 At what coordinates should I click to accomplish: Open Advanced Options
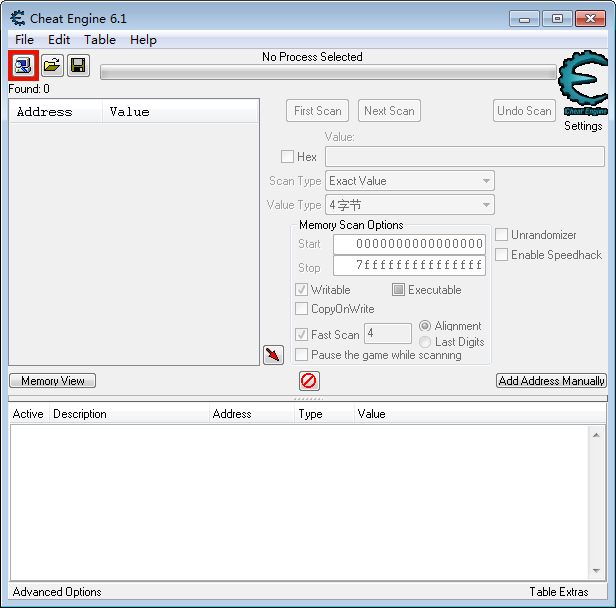(x=57, y=592)
